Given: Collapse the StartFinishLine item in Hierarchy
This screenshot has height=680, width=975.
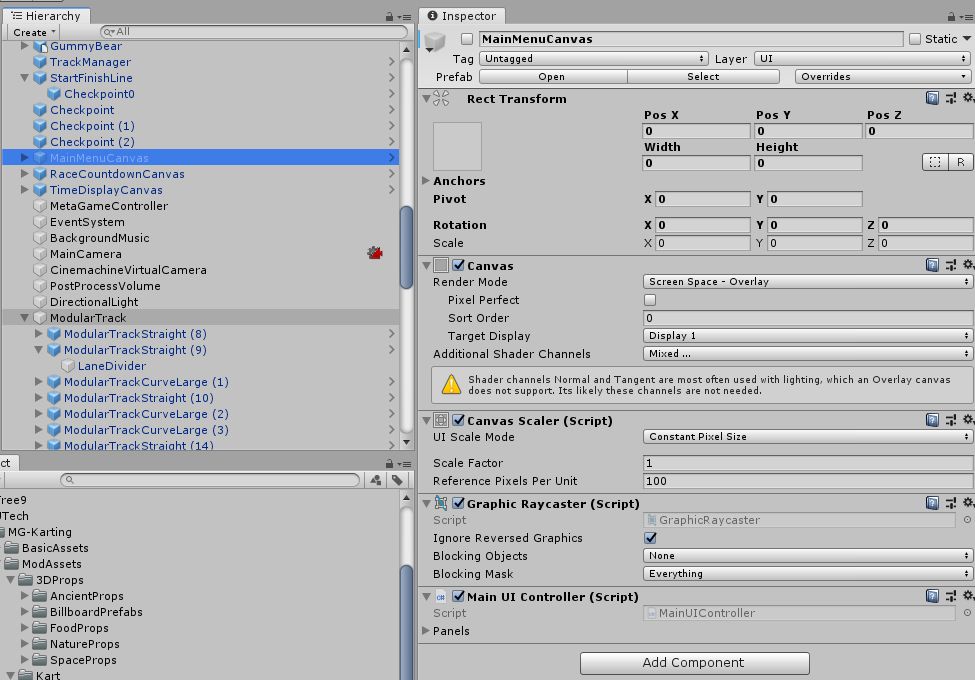Looking at the screenshot, I should (26, 78).
